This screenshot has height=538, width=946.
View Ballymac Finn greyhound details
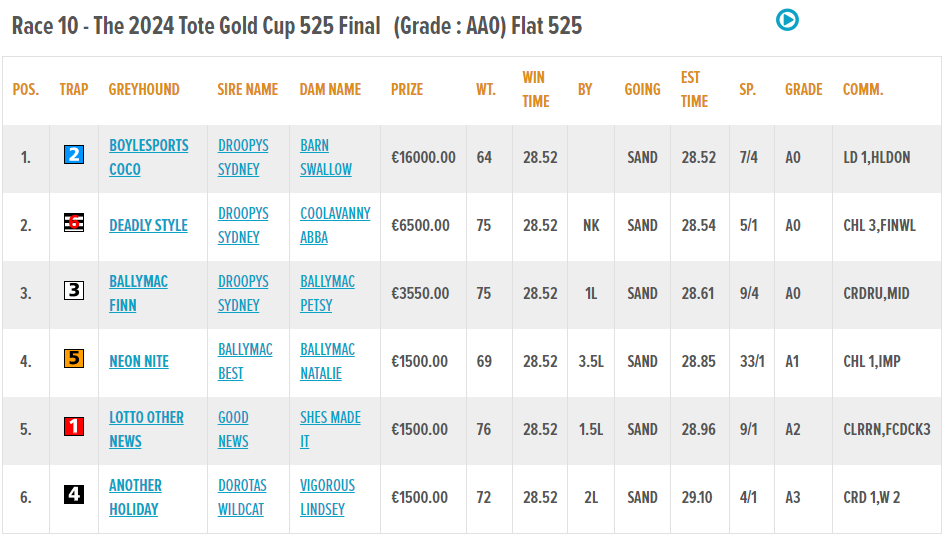coord(138,293)
